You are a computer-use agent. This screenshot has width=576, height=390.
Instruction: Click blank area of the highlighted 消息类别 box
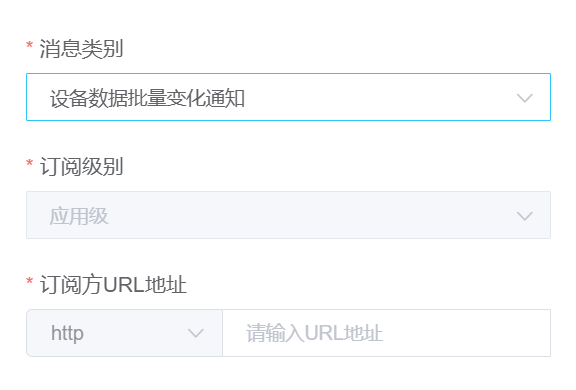(x=378, y=97)
